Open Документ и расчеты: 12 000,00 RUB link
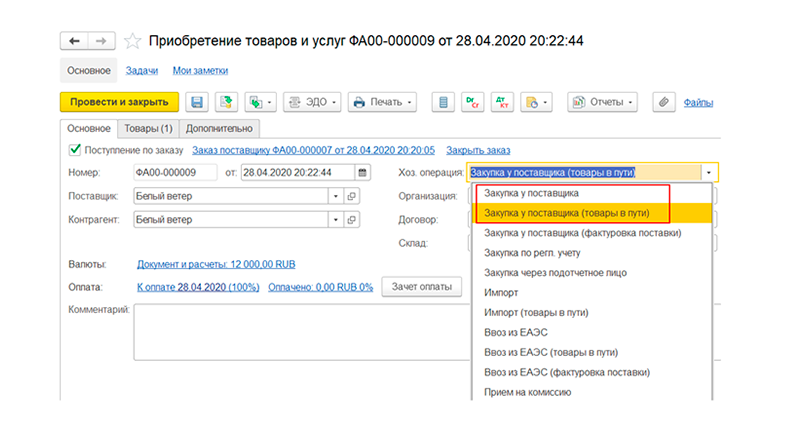 tap(216, 265)
